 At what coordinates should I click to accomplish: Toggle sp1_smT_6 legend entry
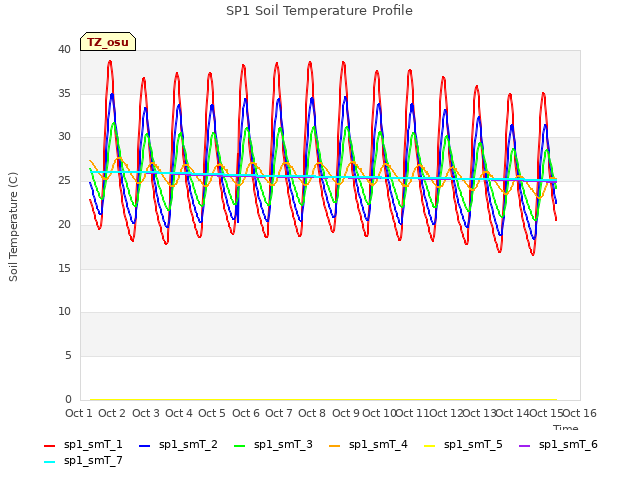pyautogui.click(x=558, y=445)
